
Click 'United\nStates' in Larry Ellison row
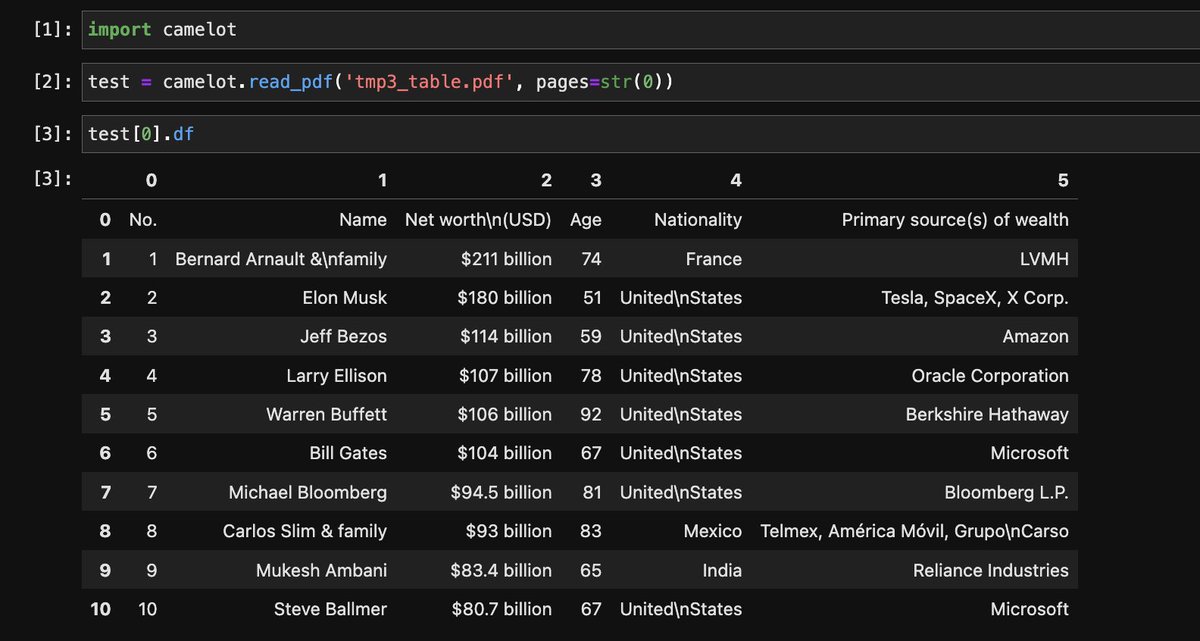pyautogui.click(x=681, y=376)
